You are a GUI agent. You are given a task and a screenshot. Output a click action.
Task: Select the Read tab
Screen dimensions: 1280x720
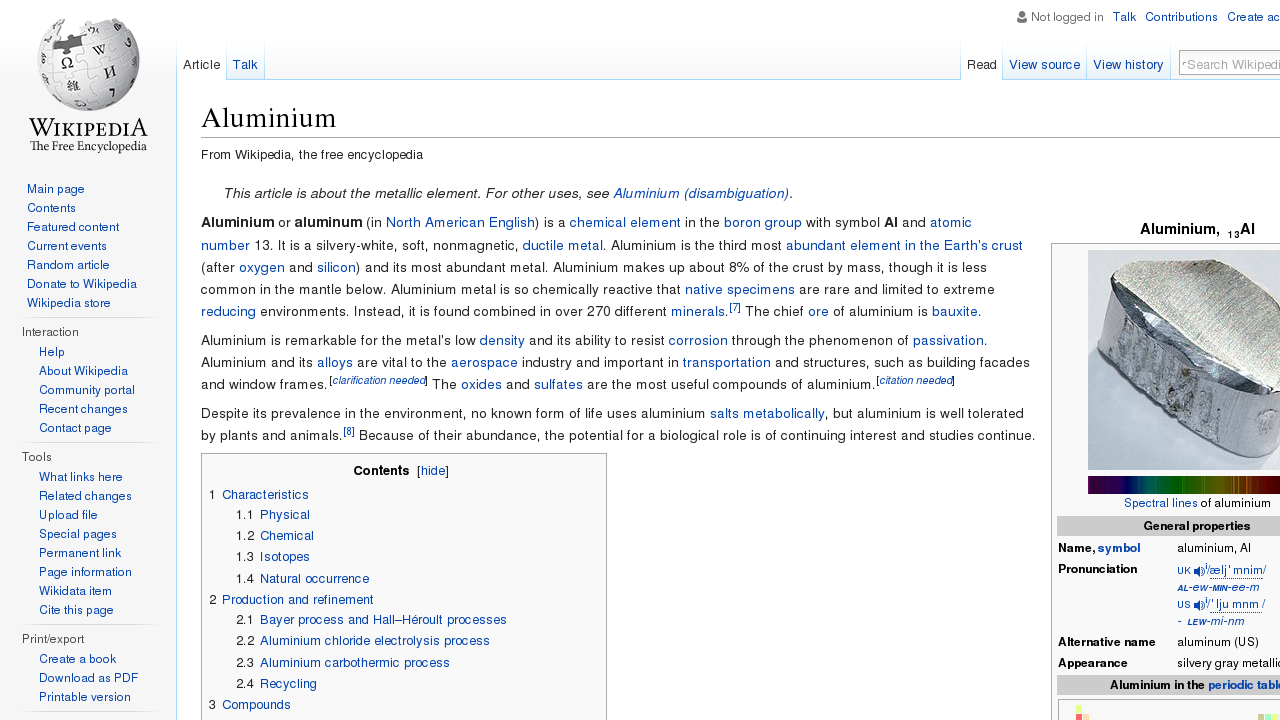coord(981,65)
